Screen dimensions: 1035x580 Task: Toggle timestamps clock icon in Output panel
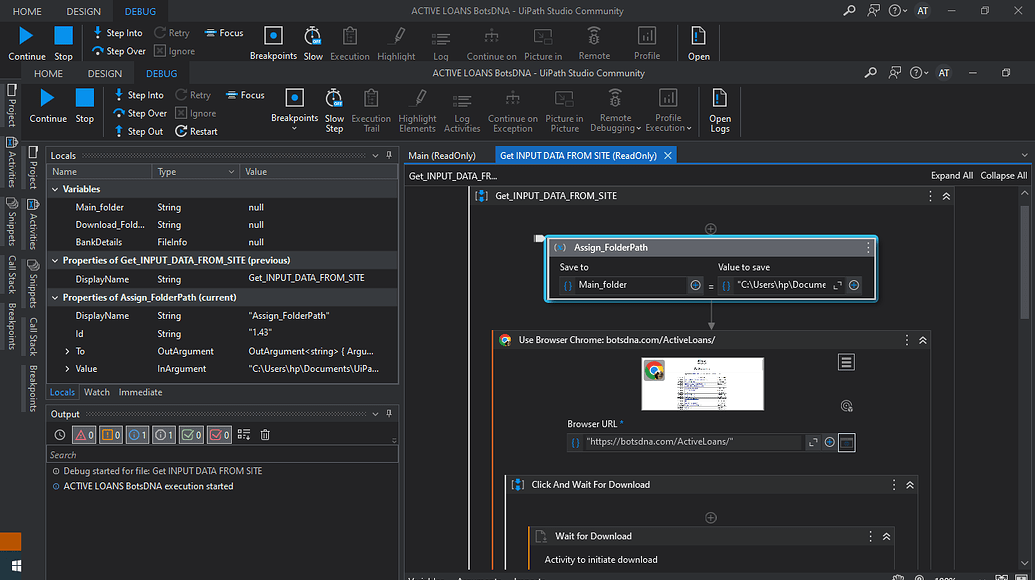(60, 435)
